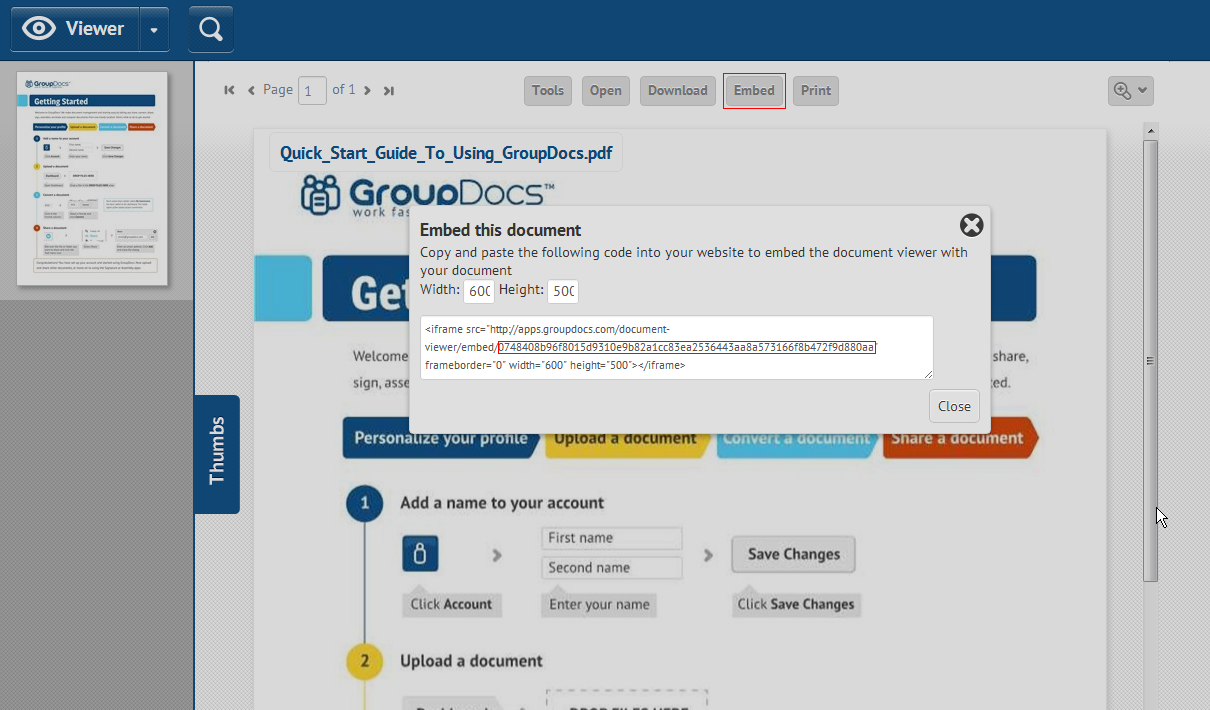The image size is (1210, 710).
Task: Click scrollbar up arrow
Action: pyautogui.click(x=1150, y=131)
